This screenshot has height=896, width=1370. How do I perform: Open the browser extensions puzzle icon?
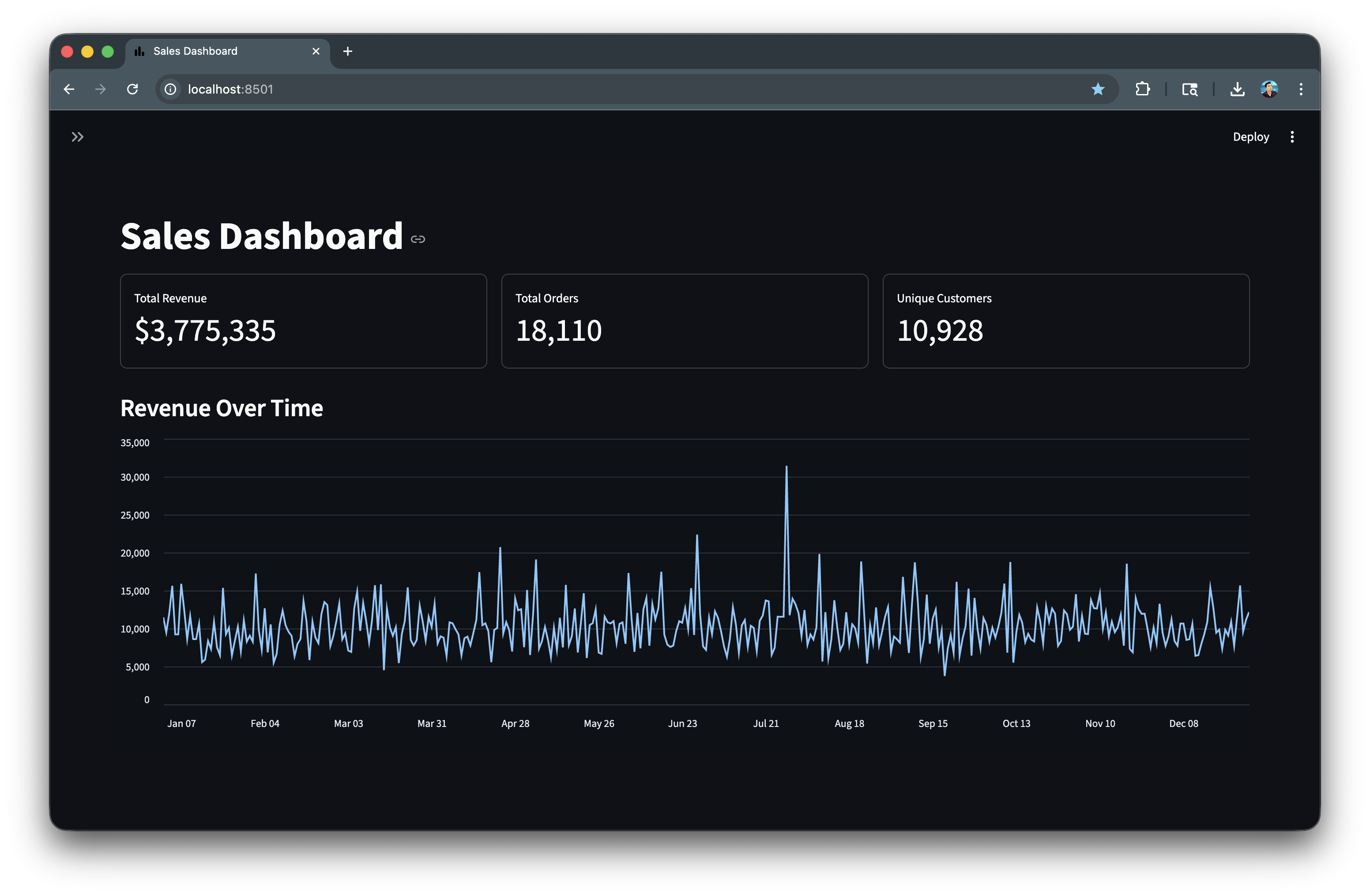1143,89
